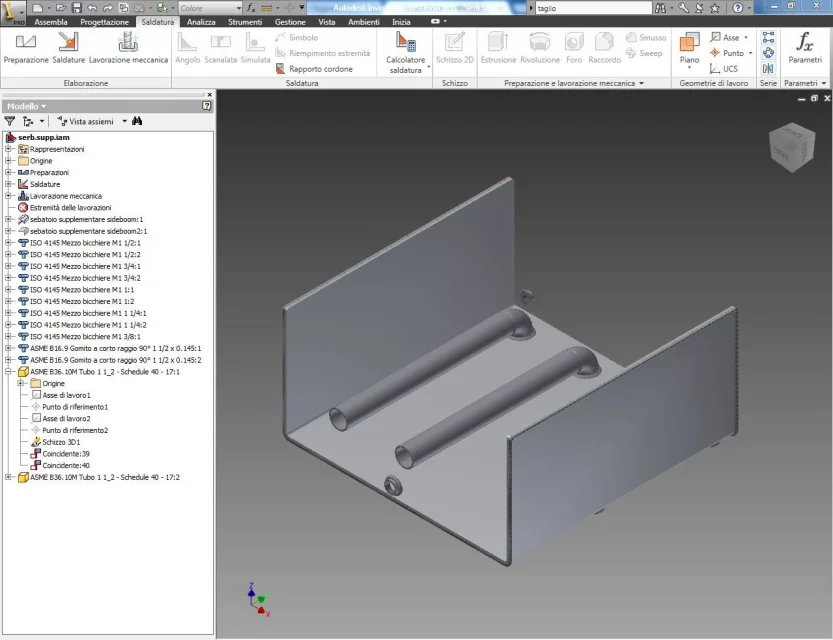Click the Rapporto cordone icon

[280, 69]
